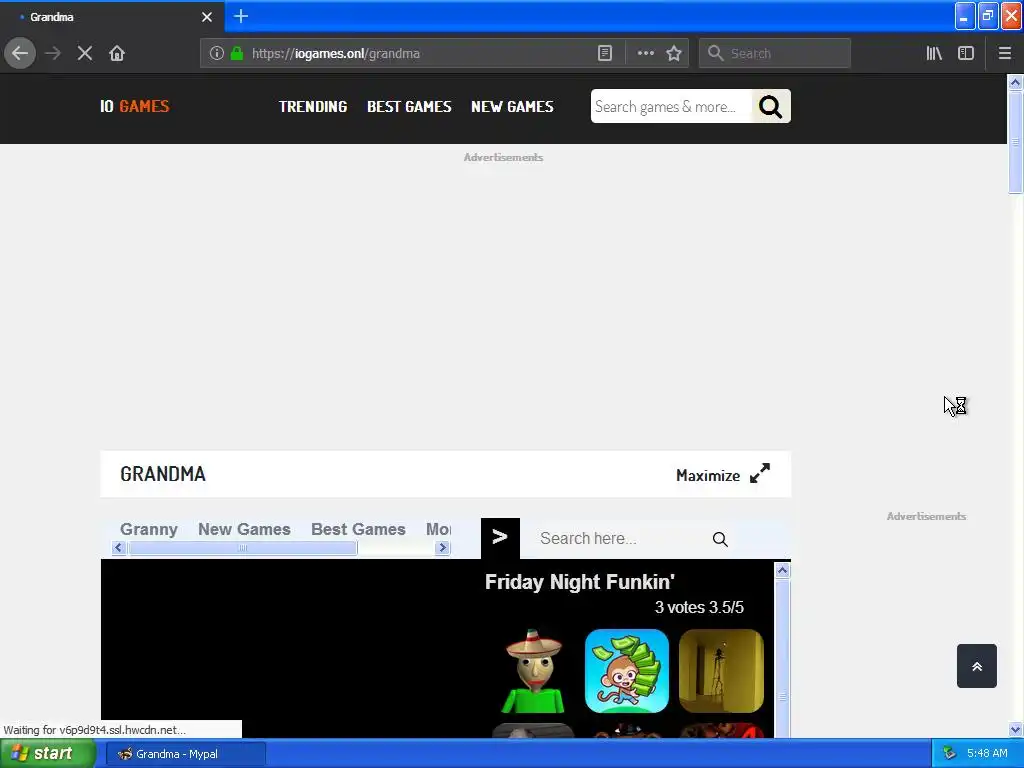
Task: Click the black arrow toggle button
Action: point(500,538)
